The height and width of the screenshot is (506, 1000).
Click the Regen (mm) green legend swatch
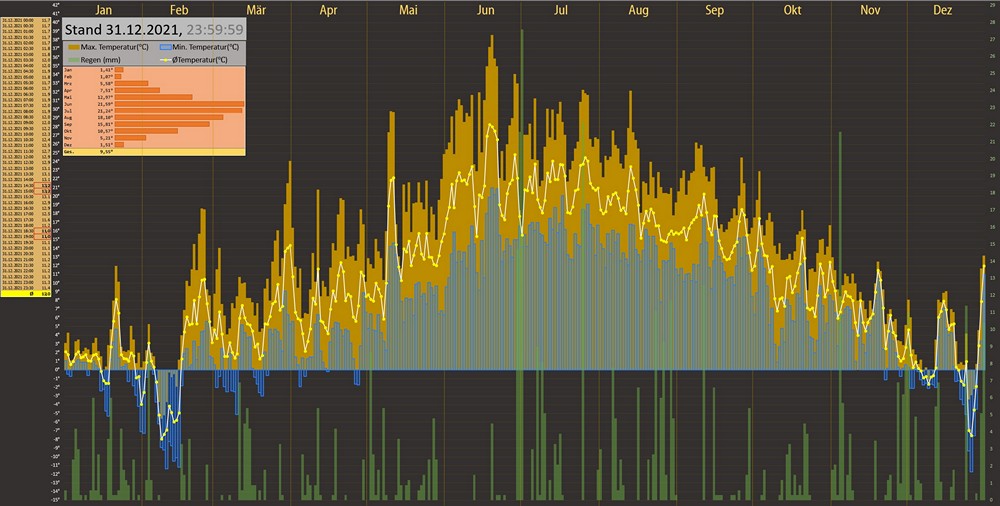tap(73, 59)
